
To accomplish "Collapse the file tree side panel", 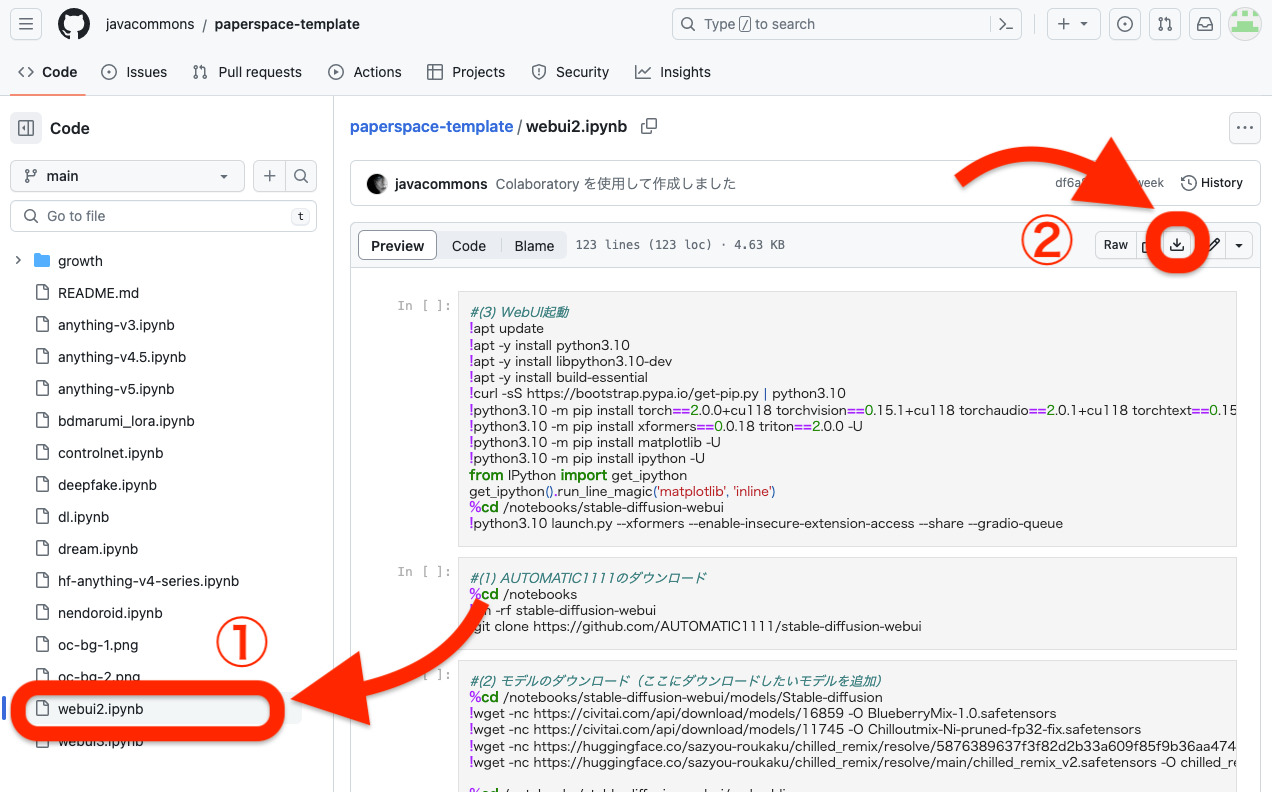I will coord(26,128).
